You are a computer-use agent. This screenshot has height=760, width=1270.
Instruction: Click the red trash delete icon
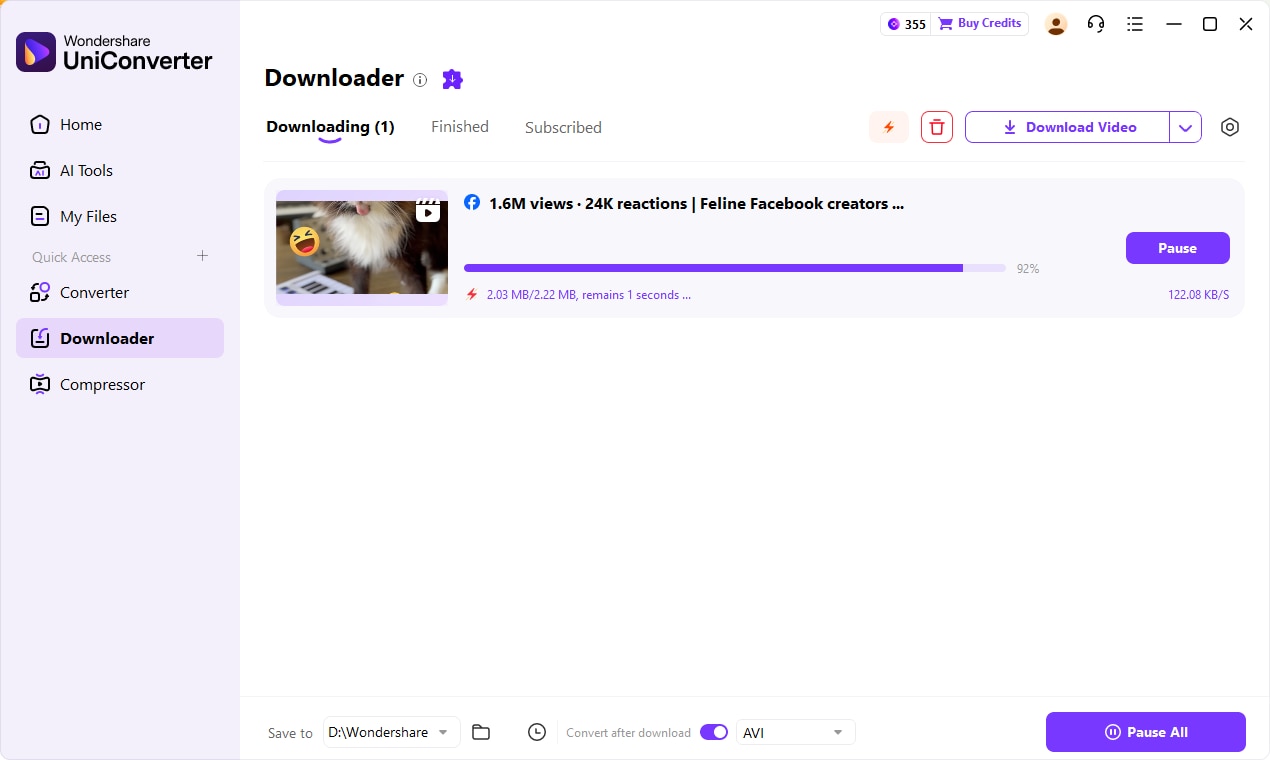[x=936, y=127]
